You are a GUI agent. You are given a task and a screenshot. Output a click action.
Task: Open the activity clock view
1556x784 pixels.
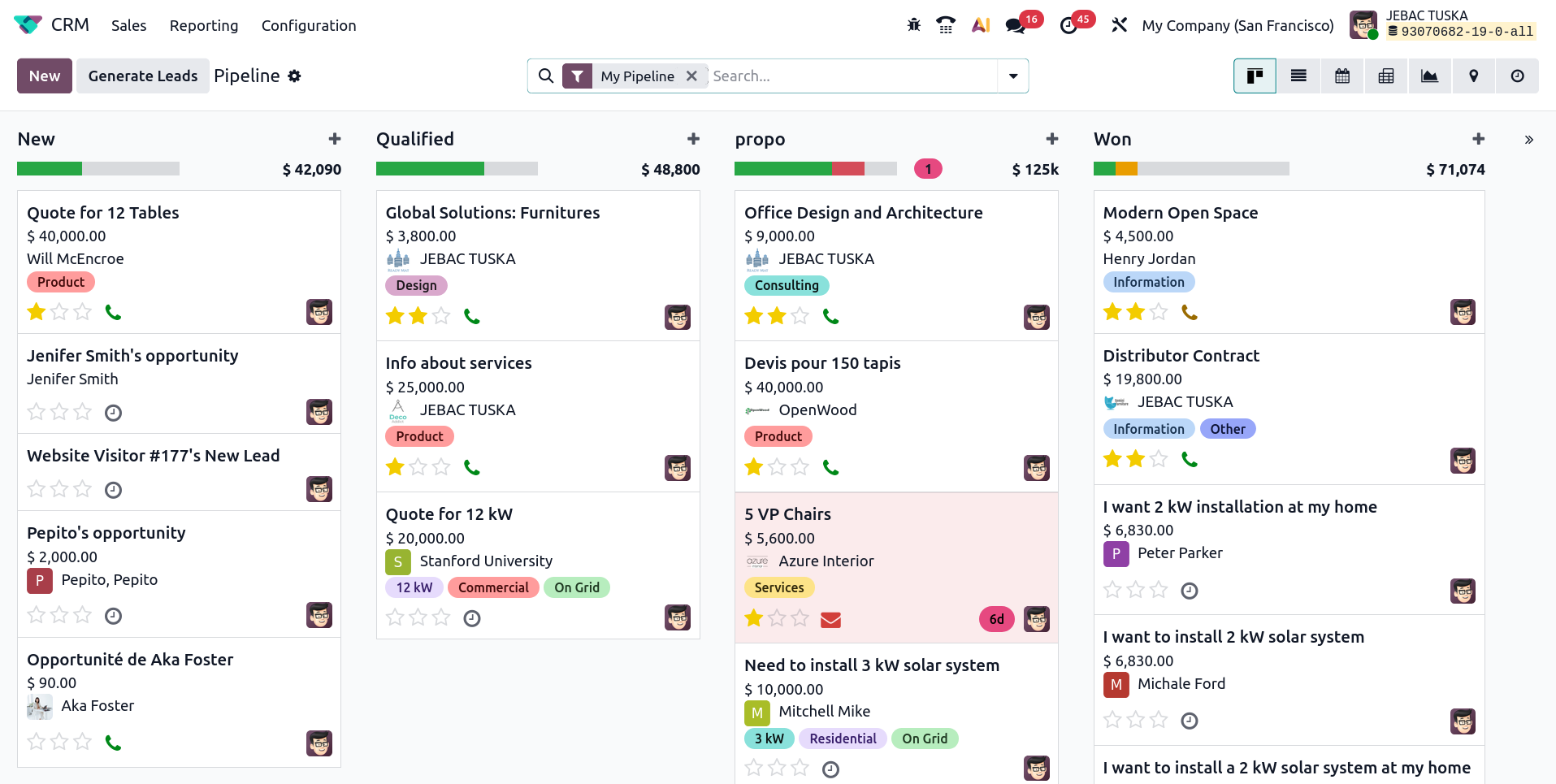click(x=1517, y=76)
